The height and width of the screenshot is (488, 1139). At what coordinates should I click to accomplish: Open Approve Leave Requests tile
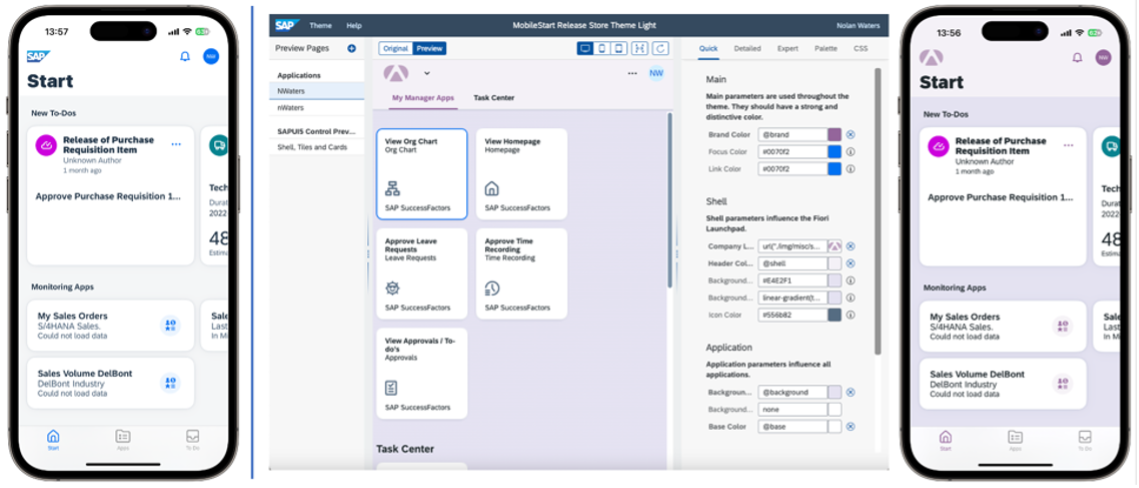click(422, 274)
